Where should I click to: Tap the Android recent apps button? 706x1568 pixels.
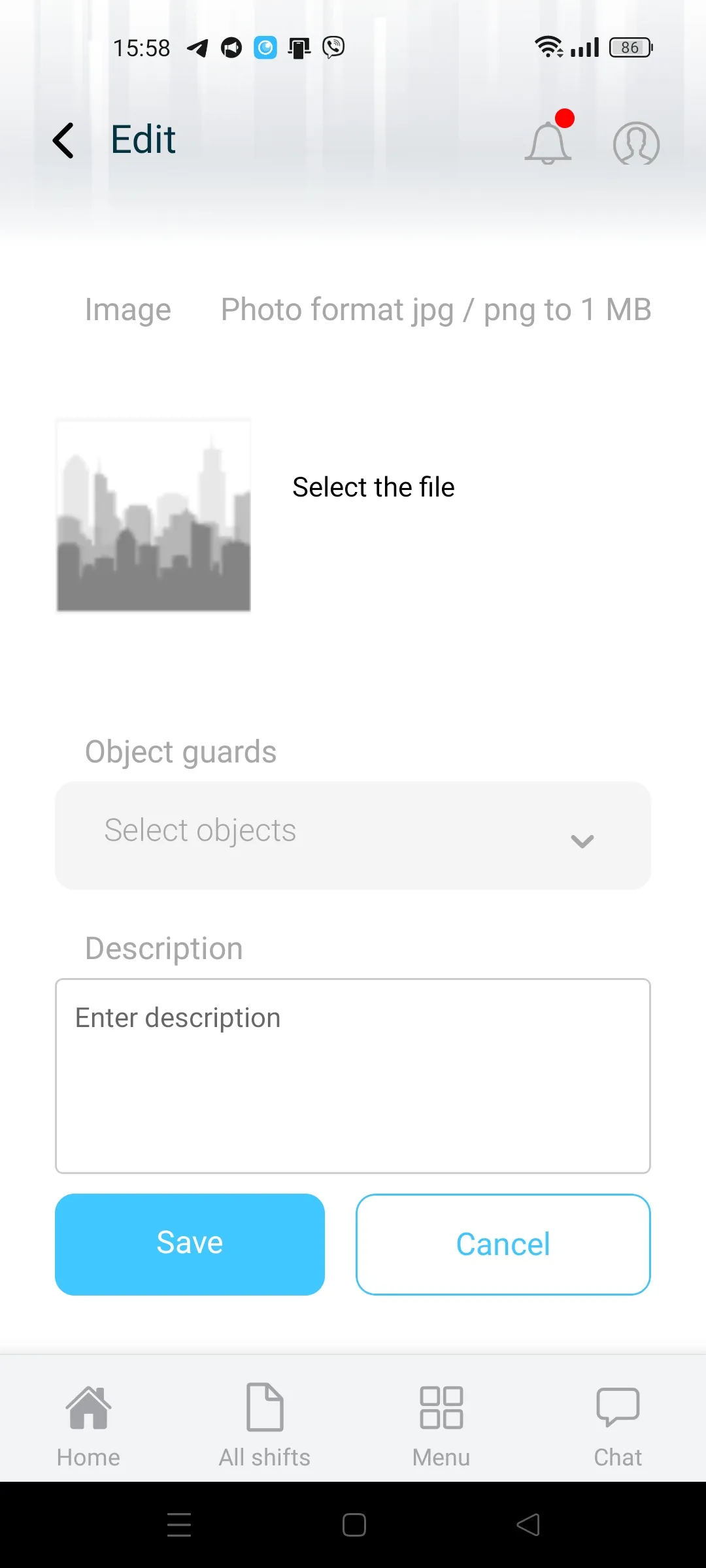pos(179,1525)
